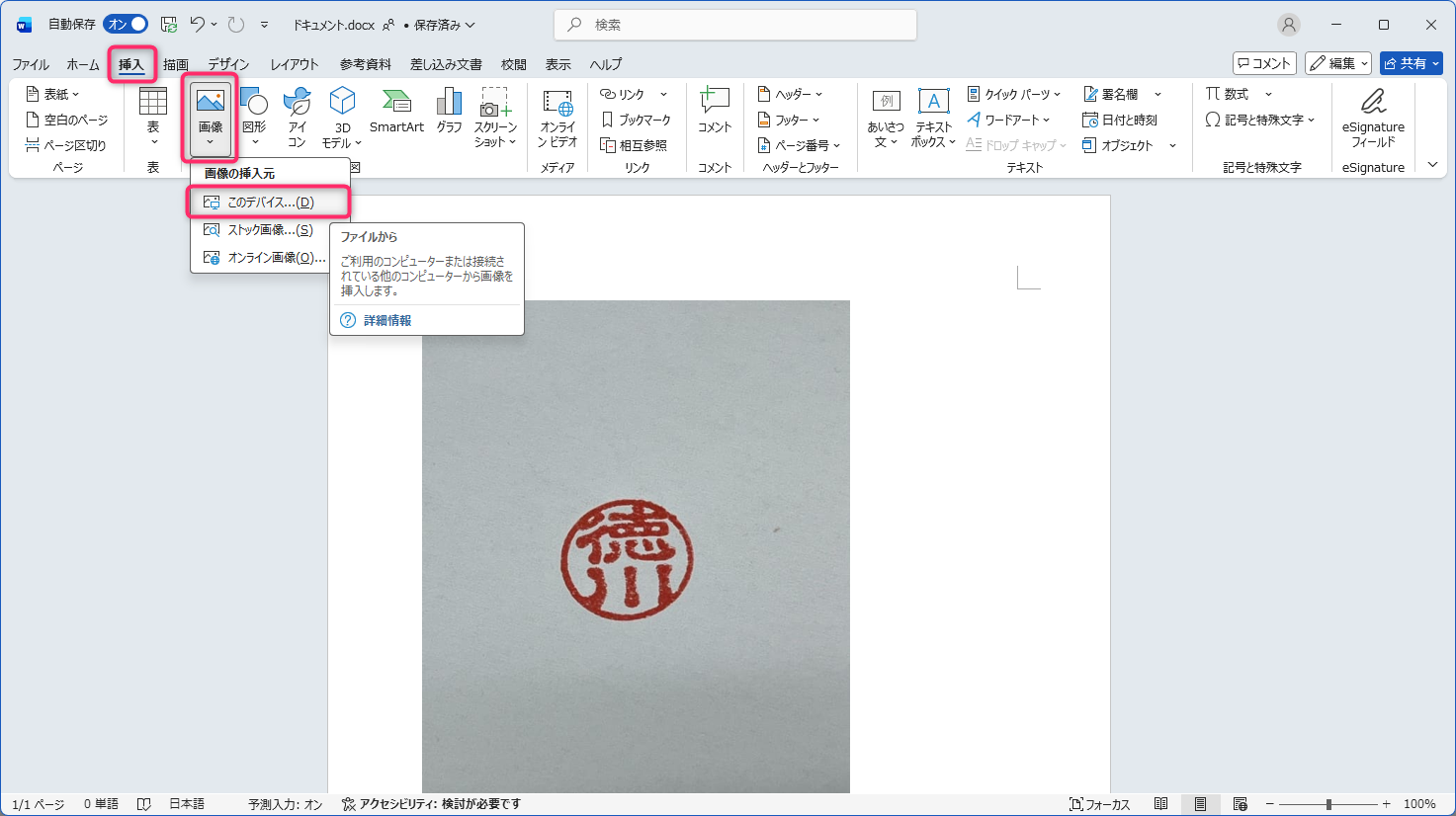The width and height of the screenshot is (1456, 816).
Task: Toggle the 自動保存 switch off
Action: pos(126,25)
